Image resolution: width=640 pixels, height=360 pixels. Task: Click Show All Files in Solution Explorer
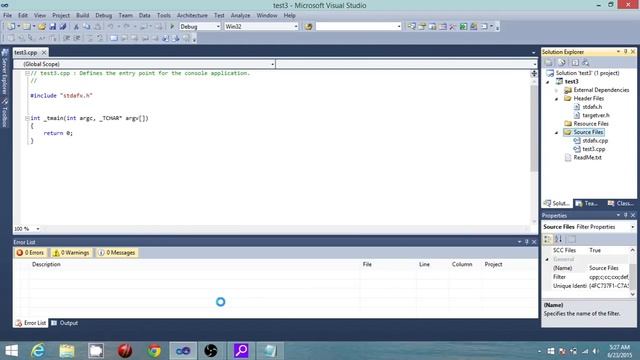(562, 62)
